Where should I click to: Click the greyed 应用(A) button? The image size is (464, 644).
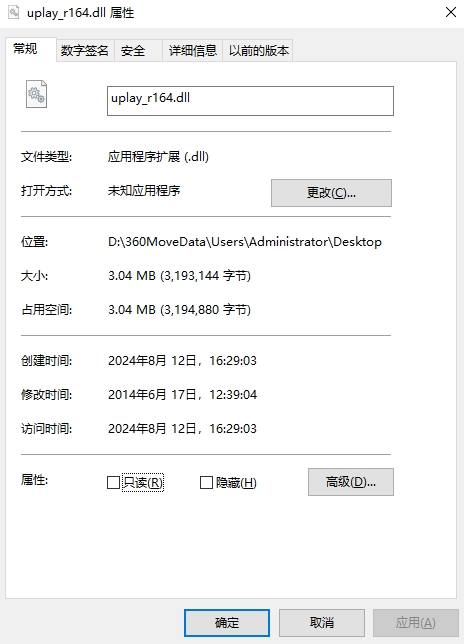(416, 623)
